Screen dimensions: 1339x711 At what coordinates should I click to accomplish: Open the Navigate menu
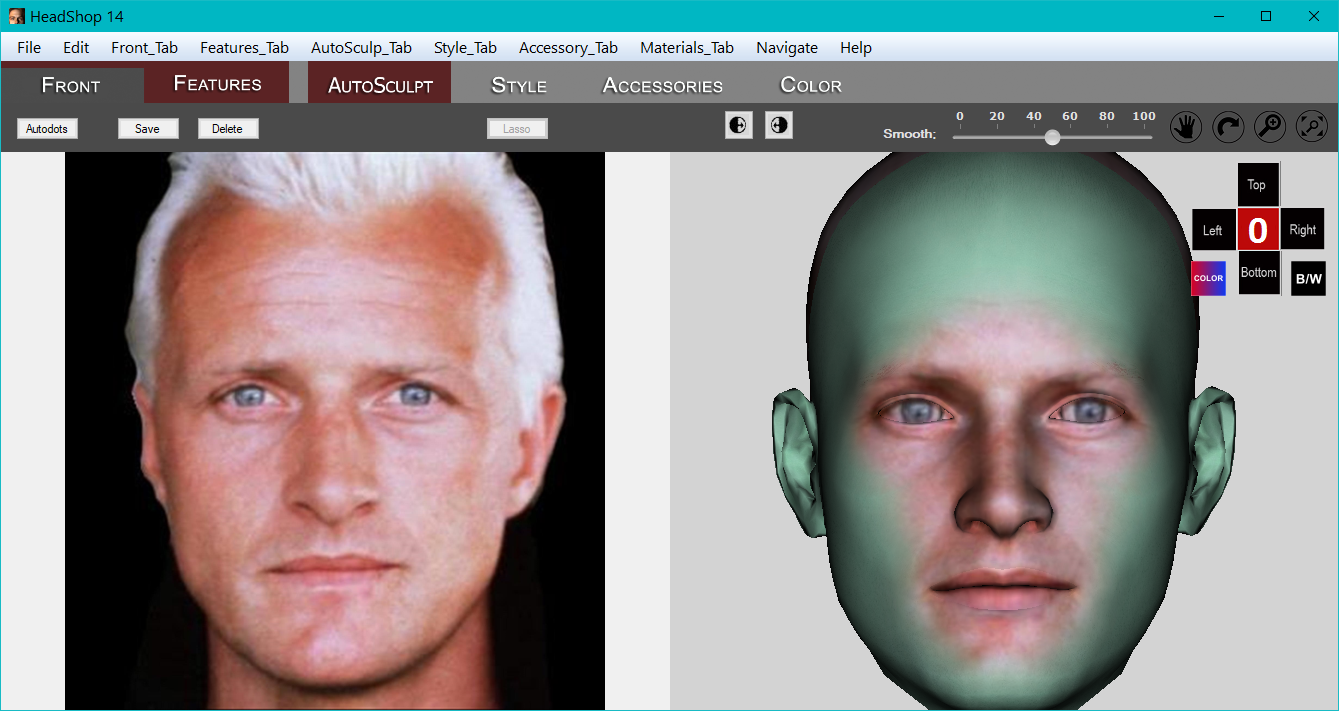point(787,47)
